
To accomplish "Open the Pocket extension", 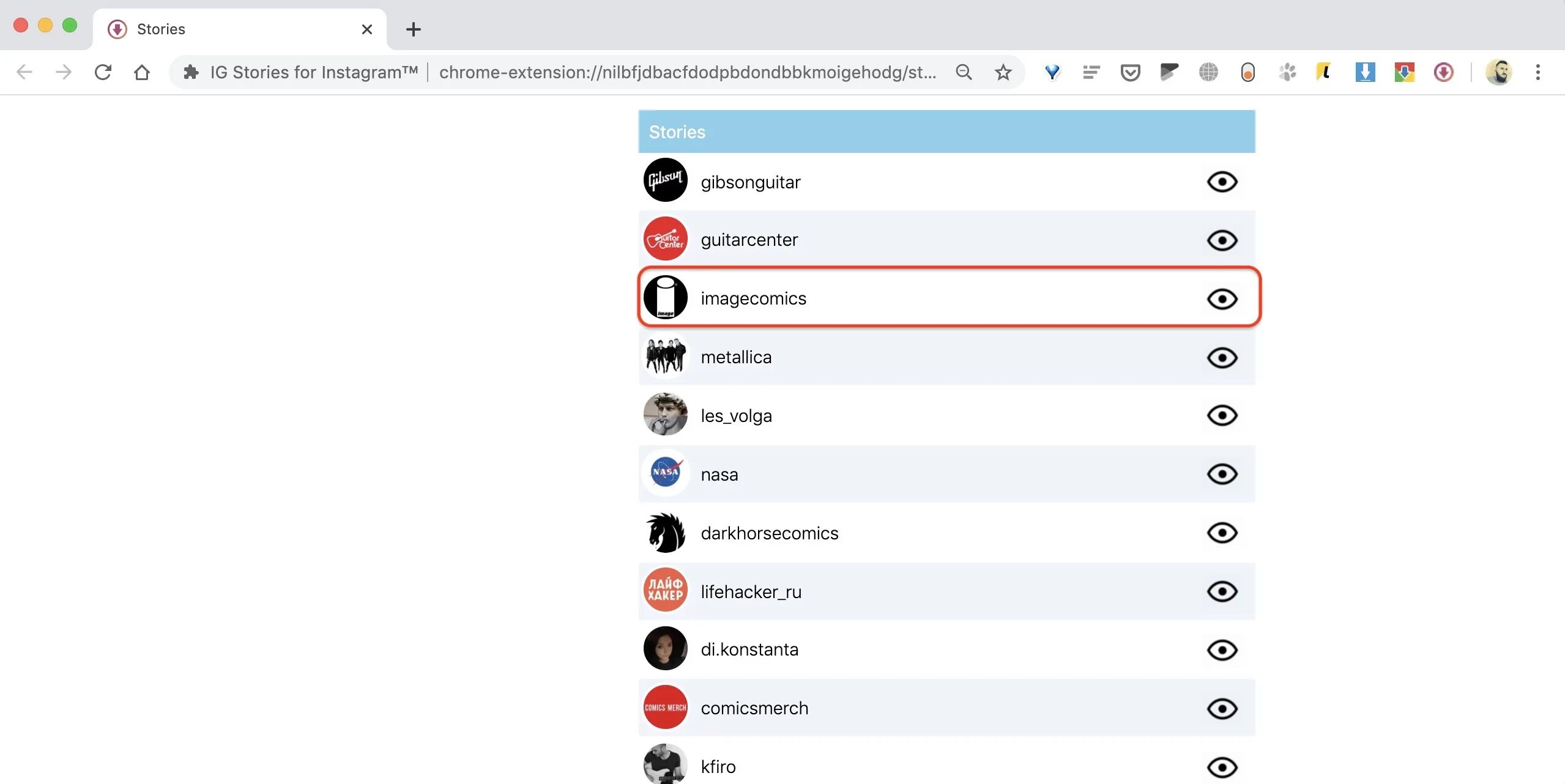I will (1130, 72).
